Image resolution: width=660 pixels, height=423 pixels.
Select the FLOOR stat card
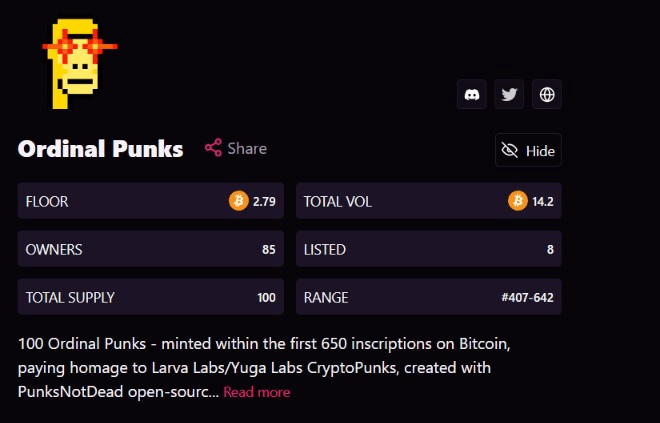151,201
